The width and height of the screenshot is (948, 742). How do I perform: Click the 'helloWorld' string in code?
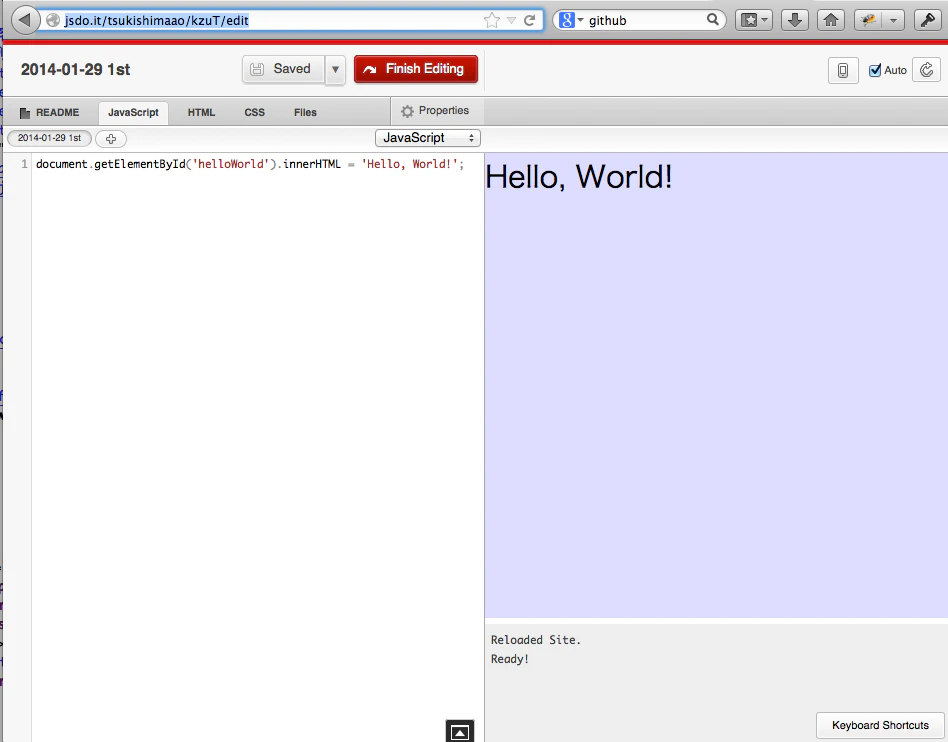coord(230,164)
